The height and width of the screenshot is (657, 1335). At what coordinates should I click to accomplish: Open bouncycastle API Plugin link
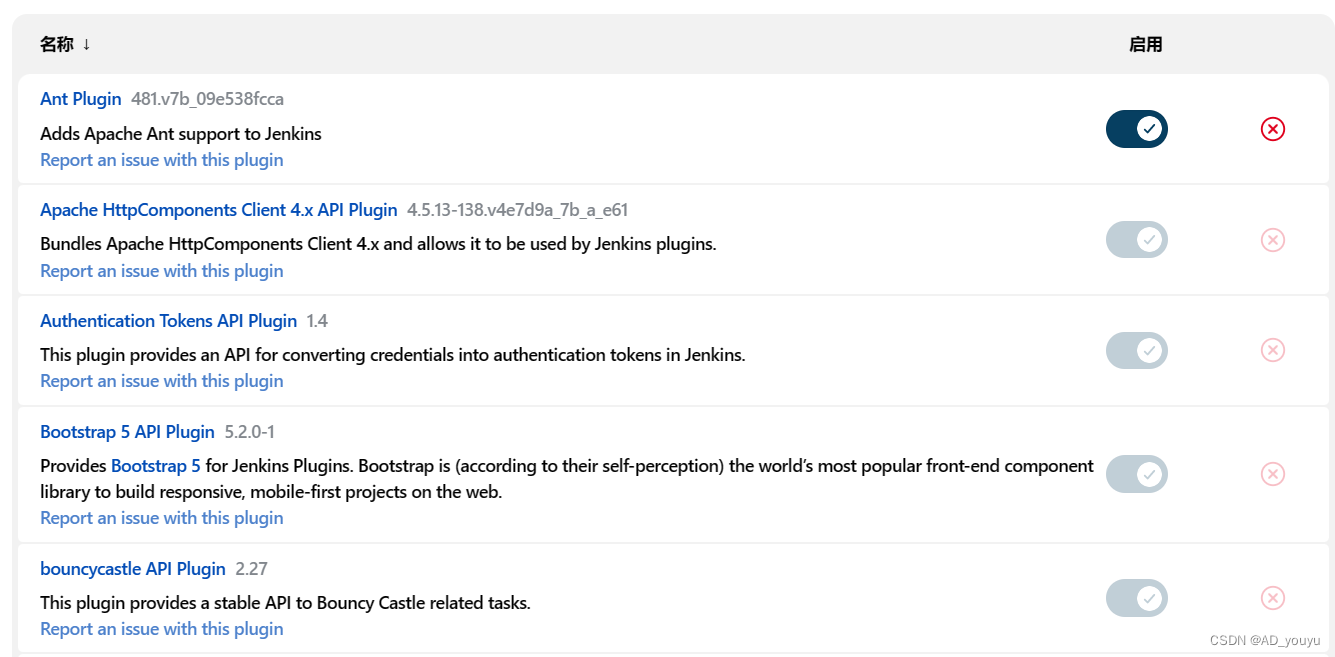coord(133,569)
